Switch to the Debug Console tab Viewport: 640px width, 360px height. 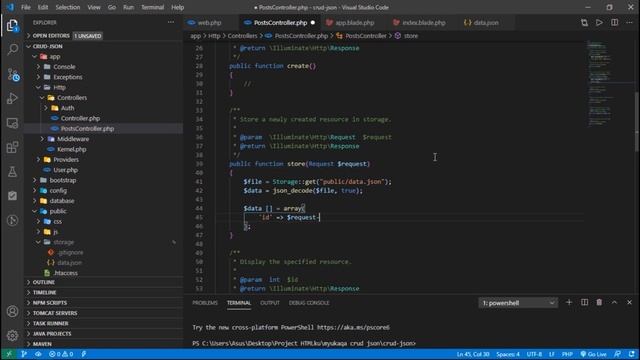[x=309, y=303]
